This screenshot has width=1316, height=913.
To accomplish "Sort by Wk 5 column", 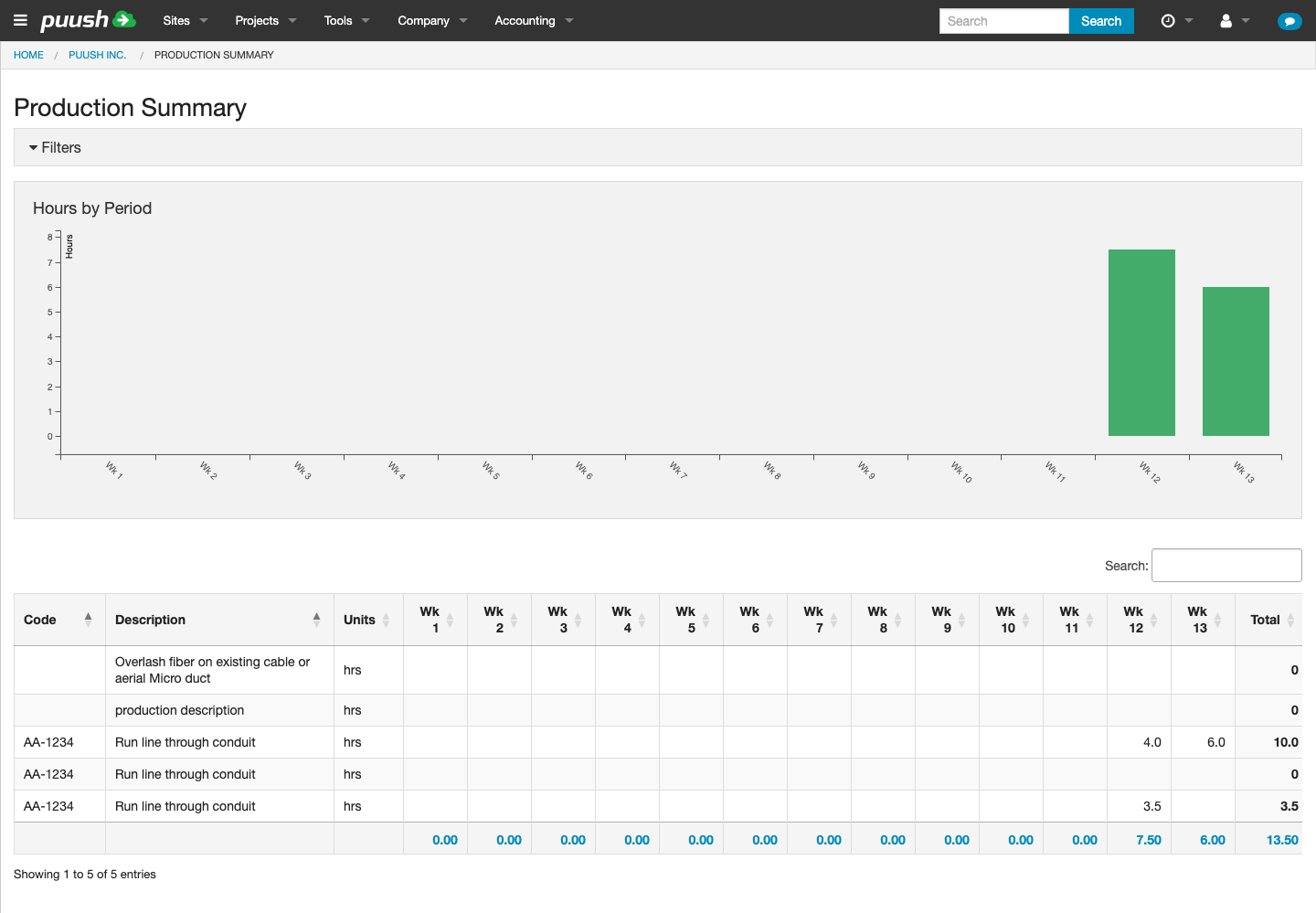I will [691, 620].
